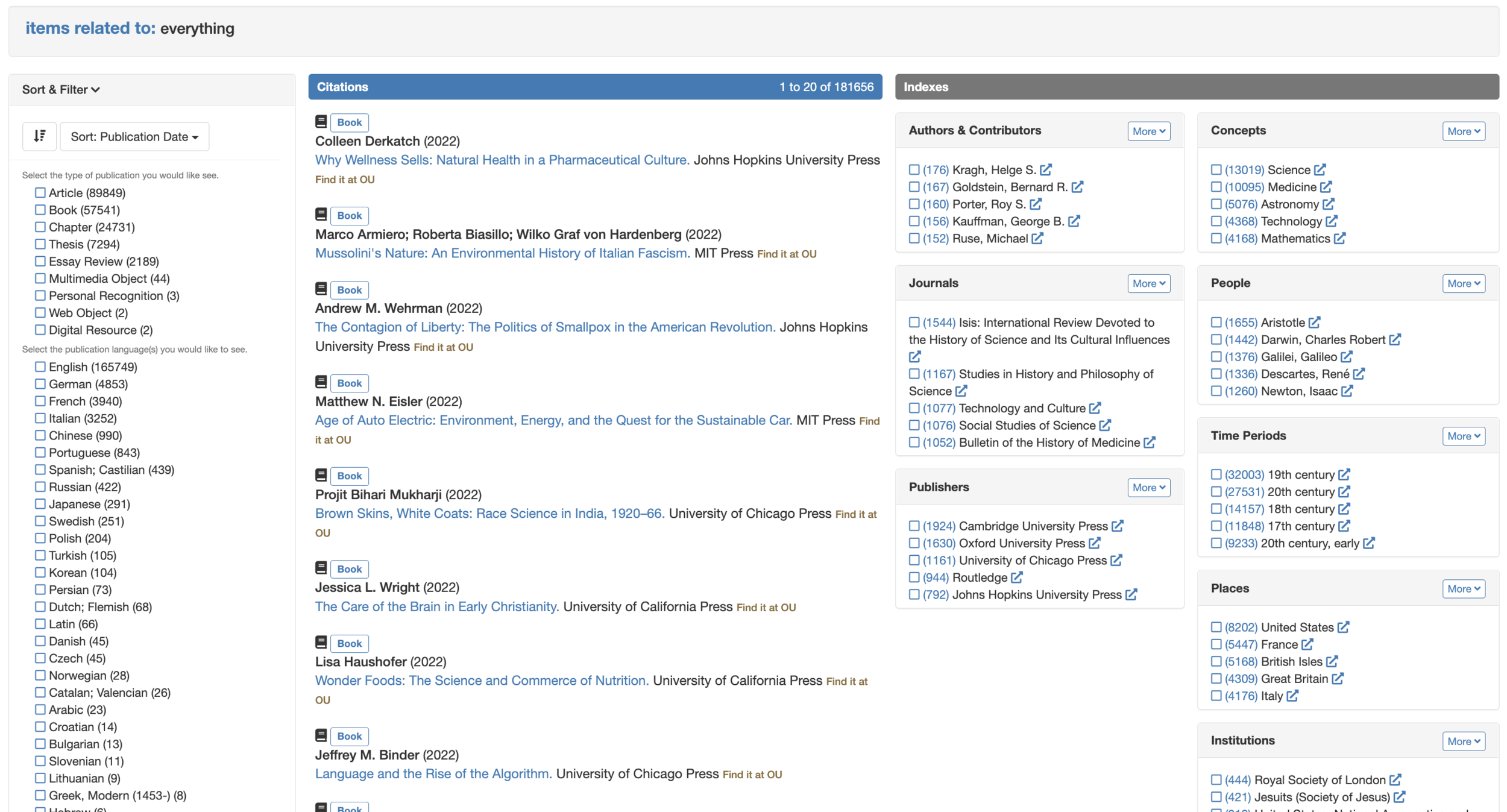The image size is (1507, 812).
Task: Open the Sort: Publication Date dropdown
Action: click(x=134, y=137)
